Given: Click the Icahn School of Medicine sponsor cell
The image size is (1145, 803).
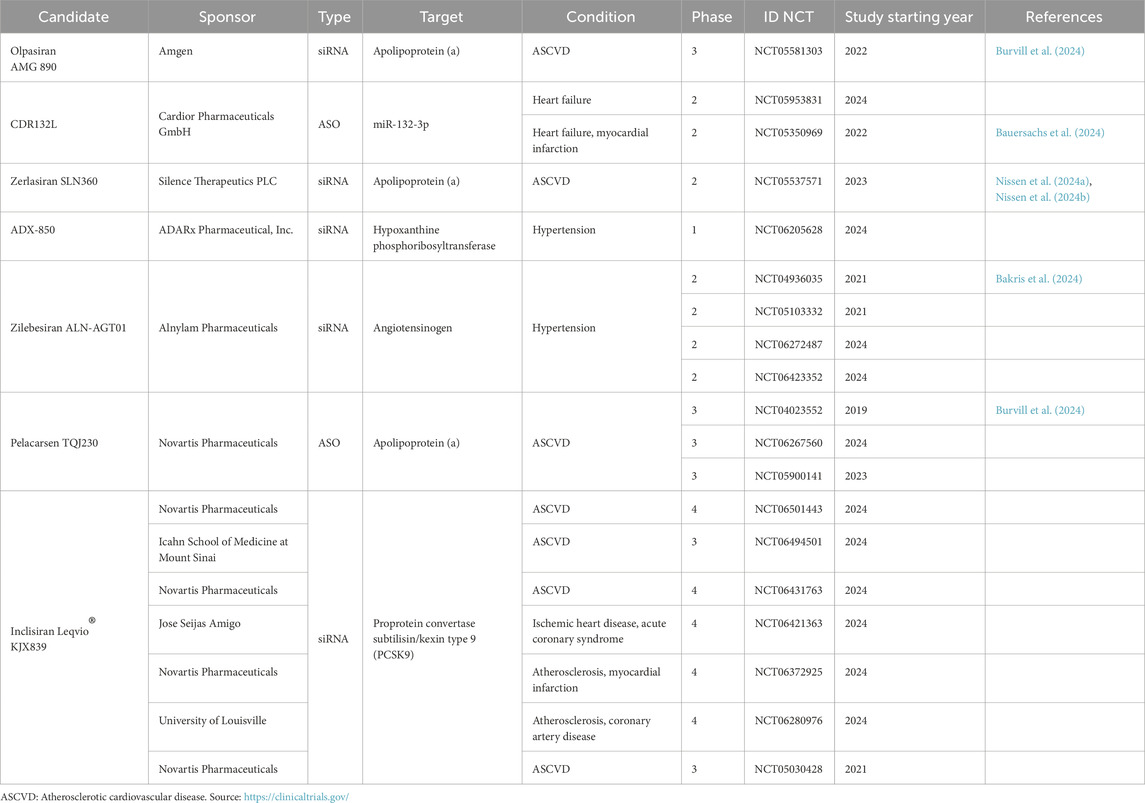Looking at the screenshot, I should pos(227,550).
